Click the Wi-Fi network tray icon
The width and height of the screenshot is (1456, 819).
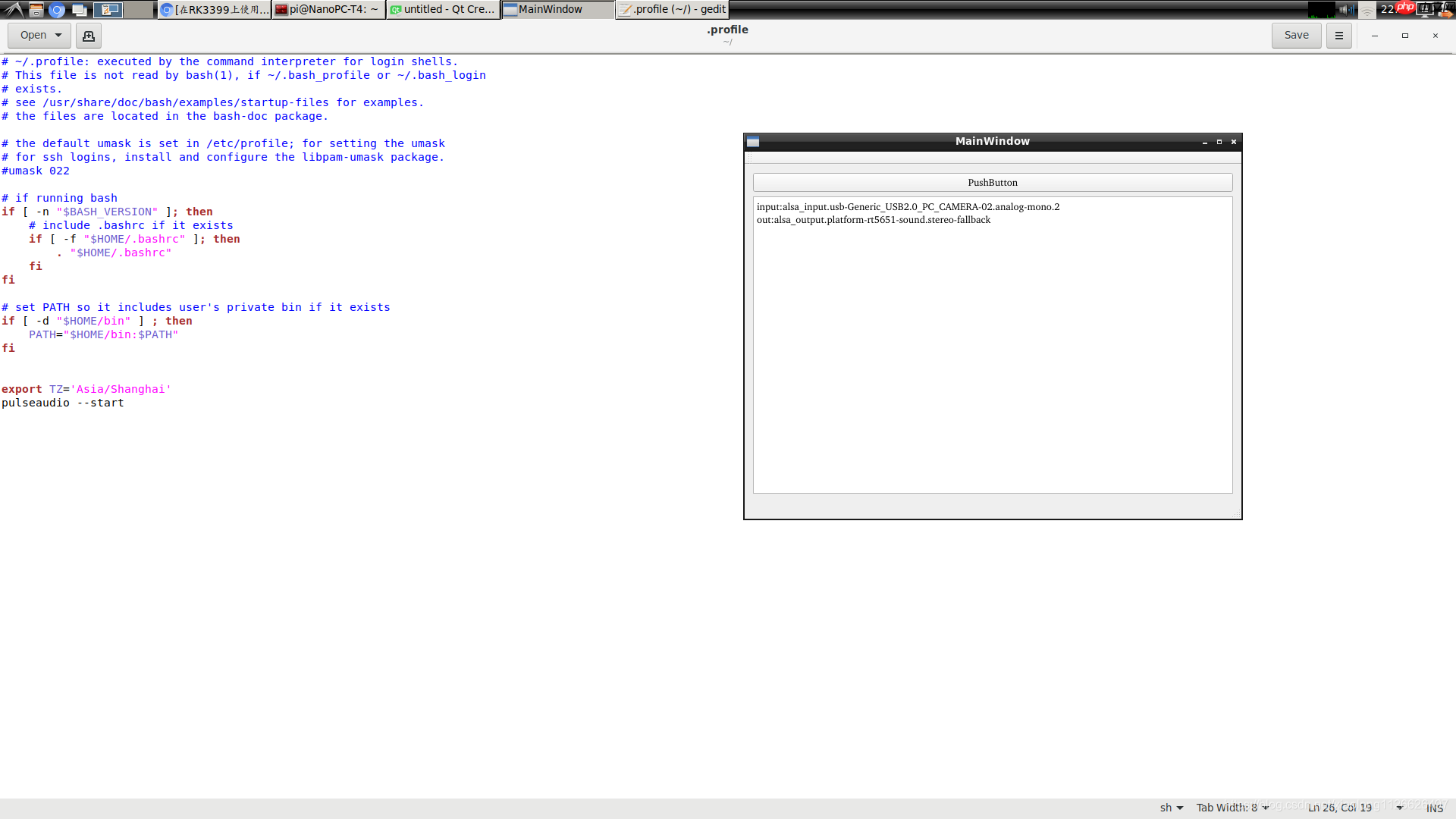pos(1367,10)
